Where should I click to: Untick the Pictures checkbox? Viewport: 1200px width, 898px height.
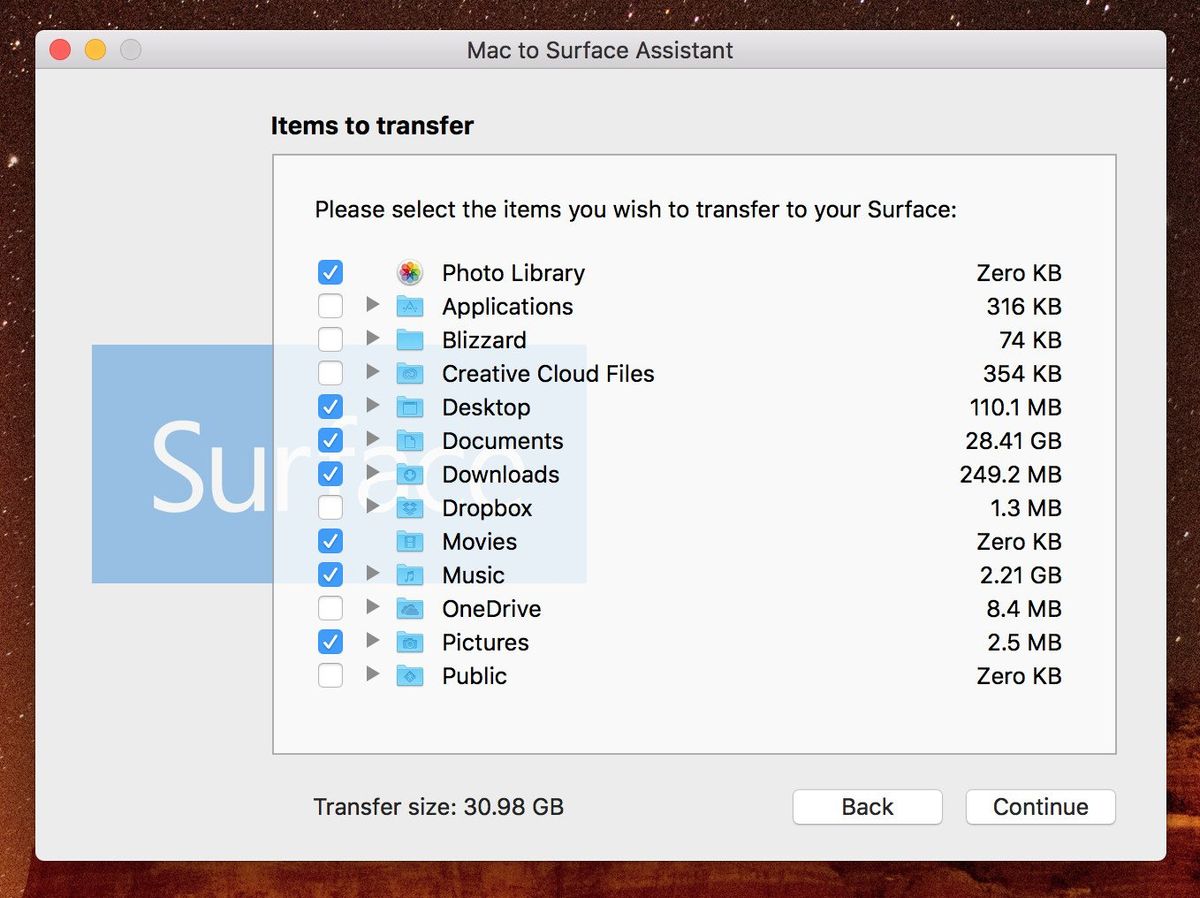pos(330,642)
